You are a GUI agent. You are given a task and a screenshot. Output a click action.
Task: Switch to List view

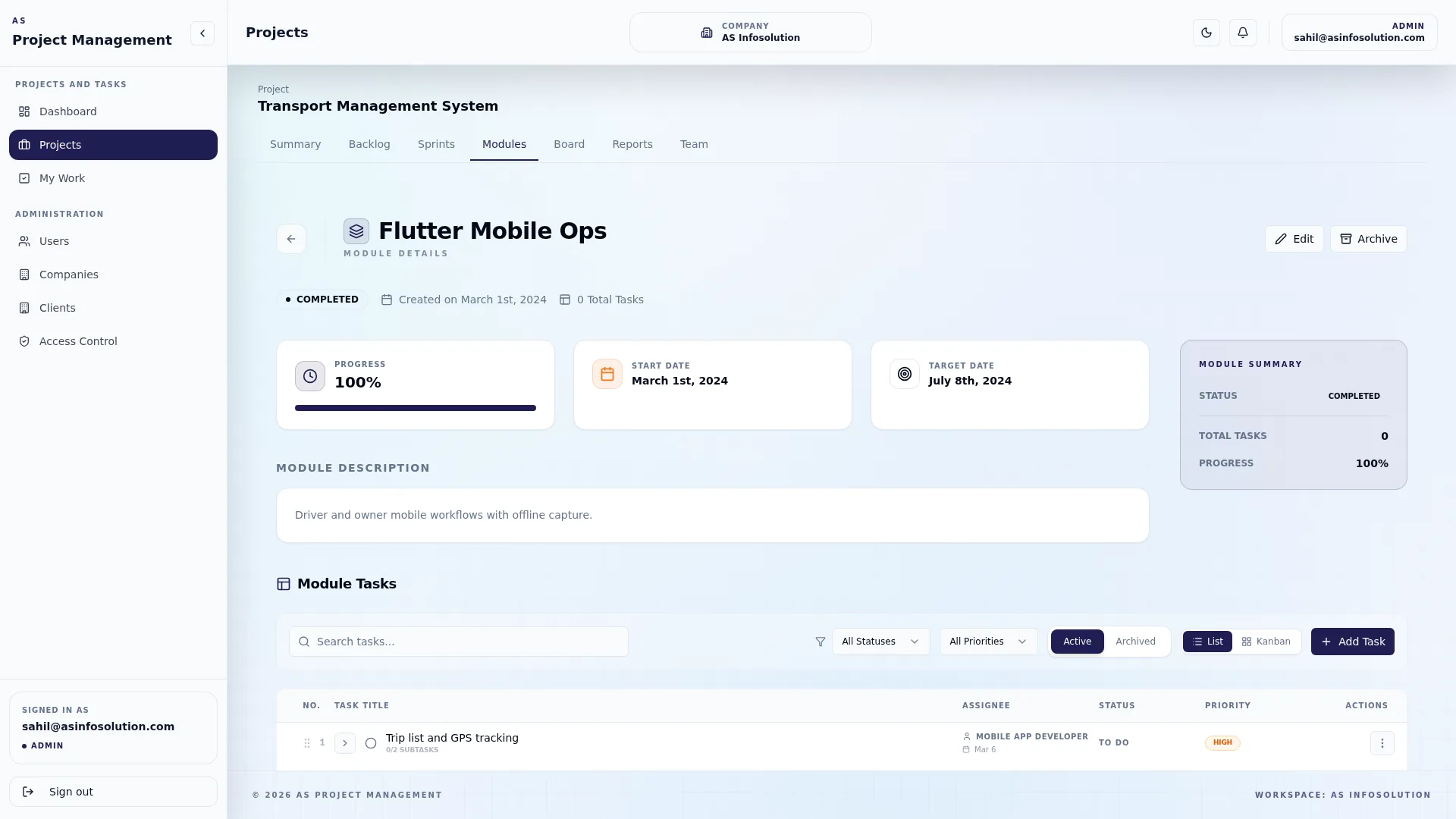(1207, 642)
